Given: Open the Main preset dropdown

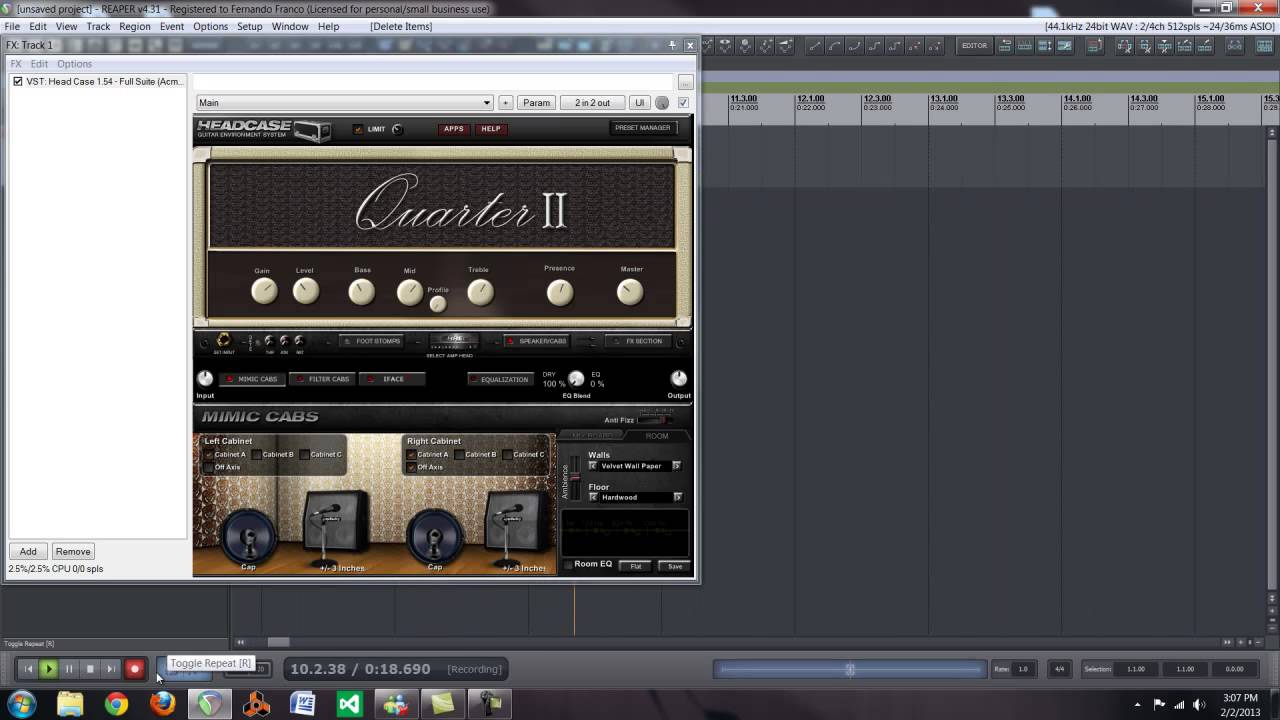Looking at the screenshot, I should coord(344,103).
